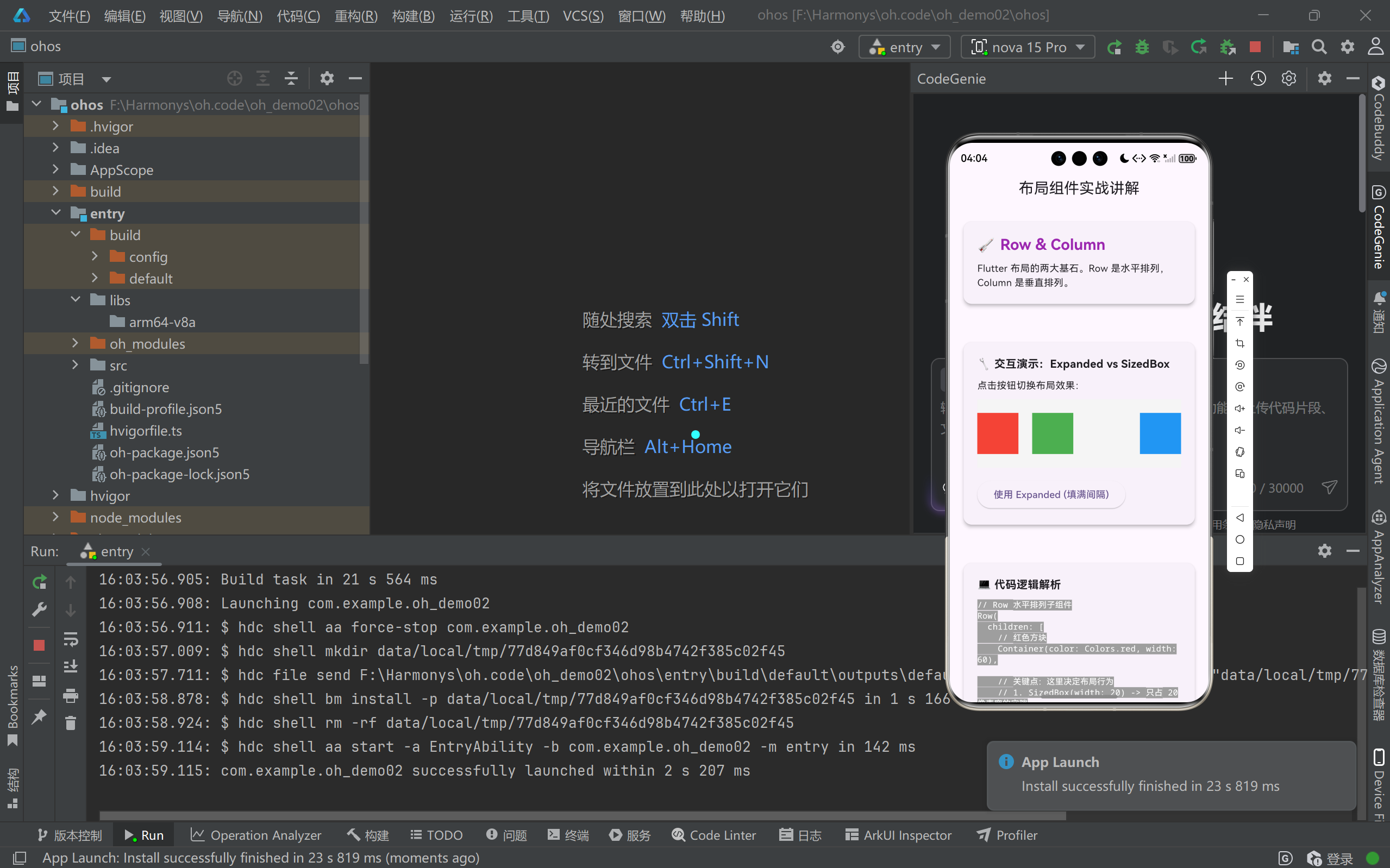This screenshot has width=1390, height=868.
Task: Open the entry run configuration dropdown
Action: point(904,47)
